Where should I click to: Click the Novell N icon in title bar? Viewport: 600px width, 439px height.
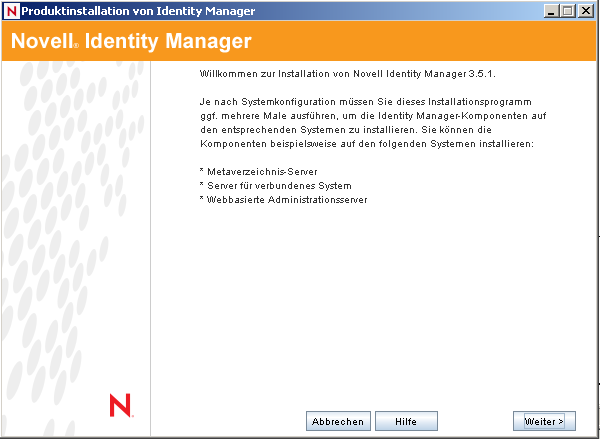pos(11,11)
